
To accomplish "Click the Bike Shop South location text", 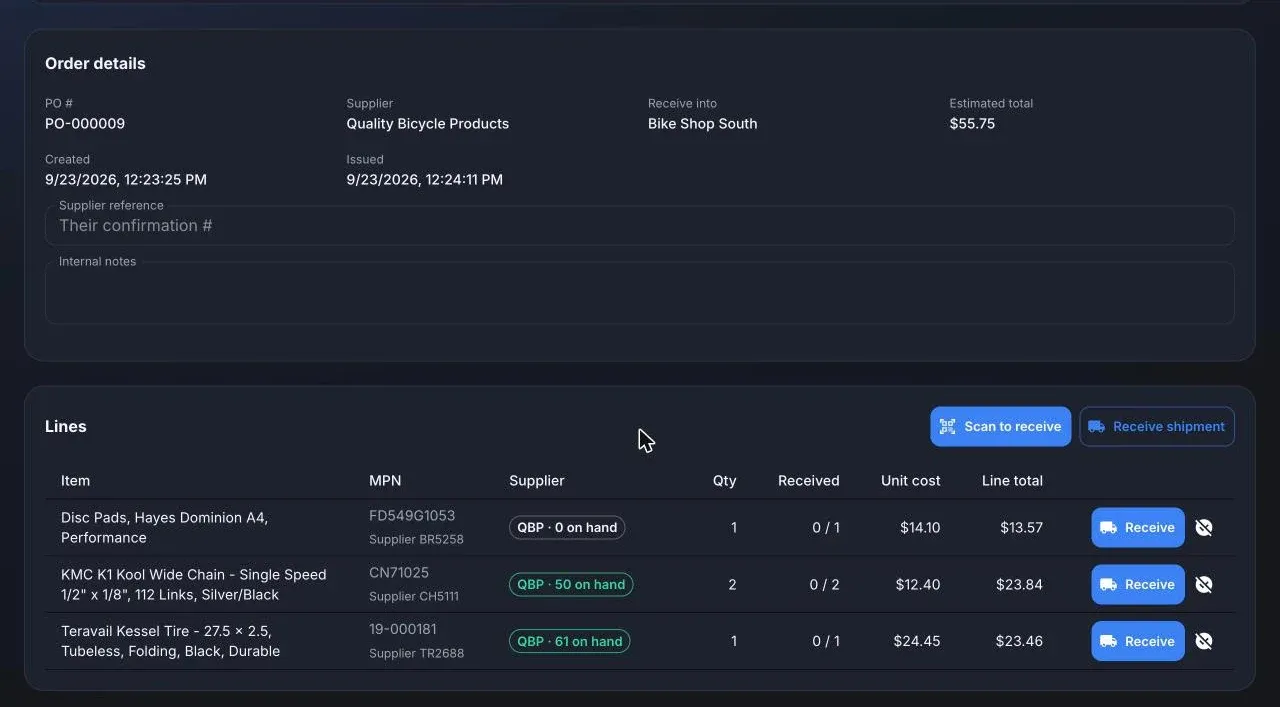I will [702, 124].
